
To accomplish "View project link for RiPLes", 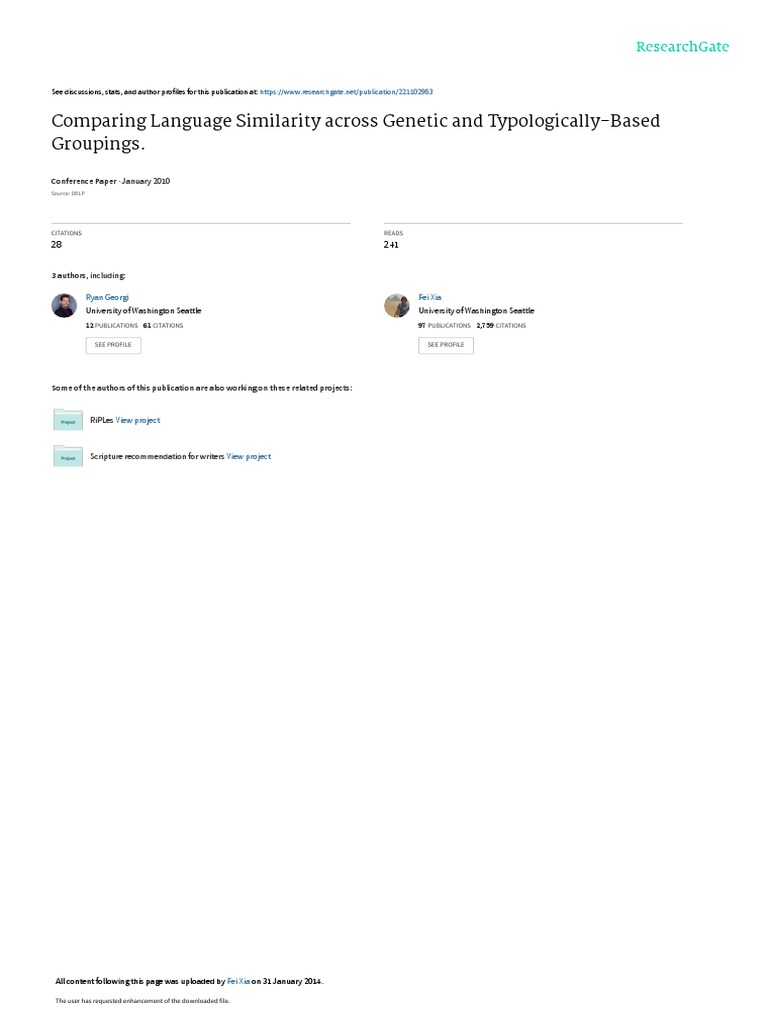I will pos(138,420).
